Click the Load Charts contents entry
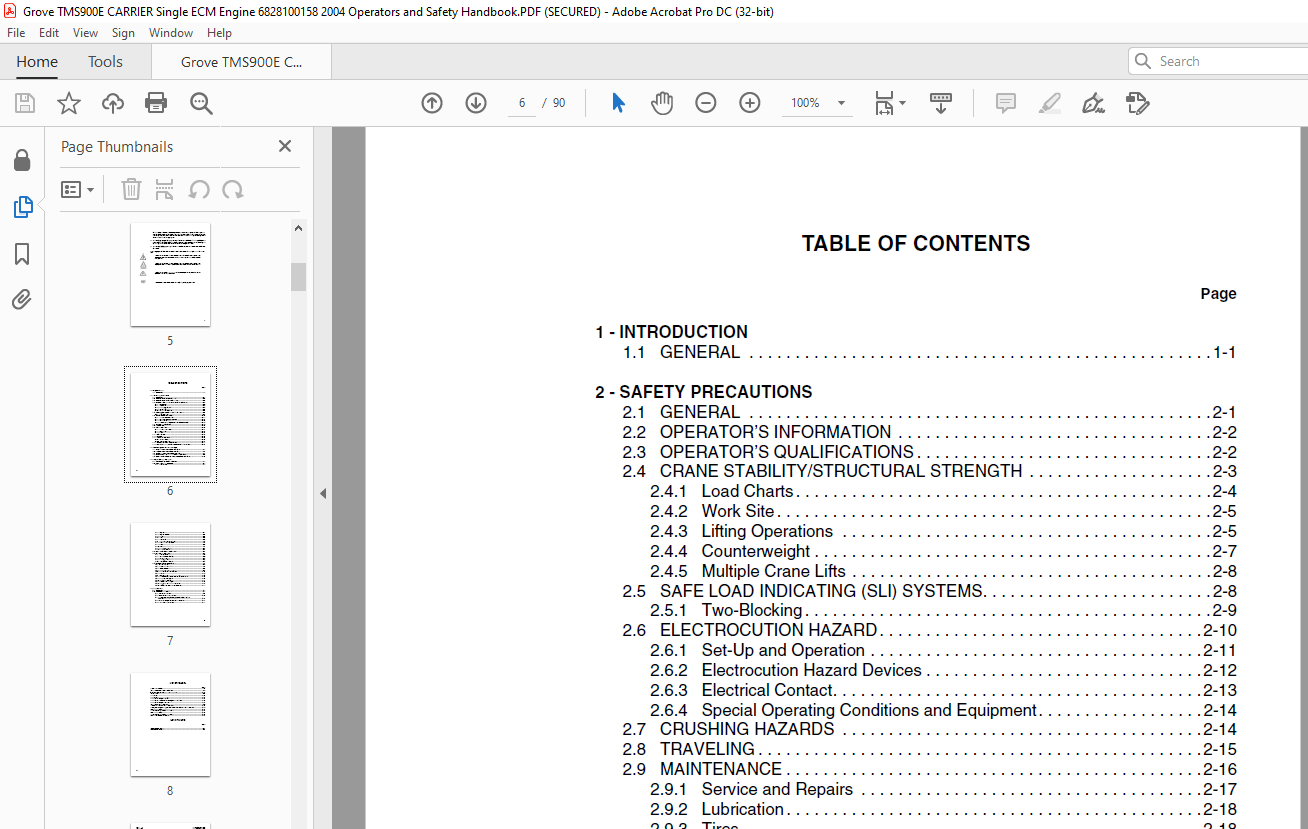The width and height of the screenshot is (1308, 829). coord(943,491)
